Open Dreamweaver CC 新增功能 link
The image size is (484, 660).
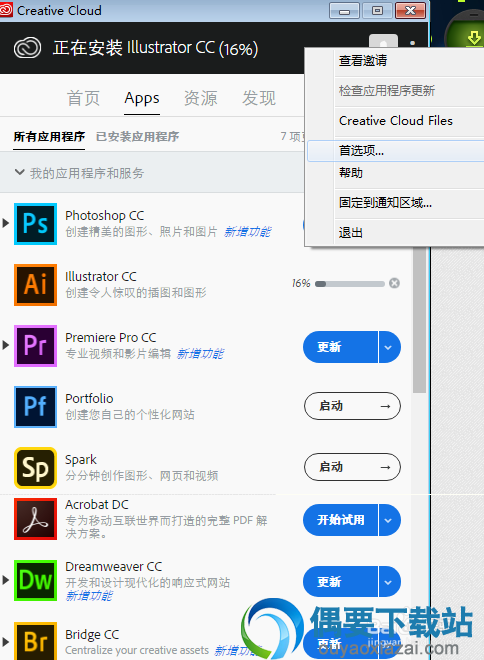click(89, 596)
